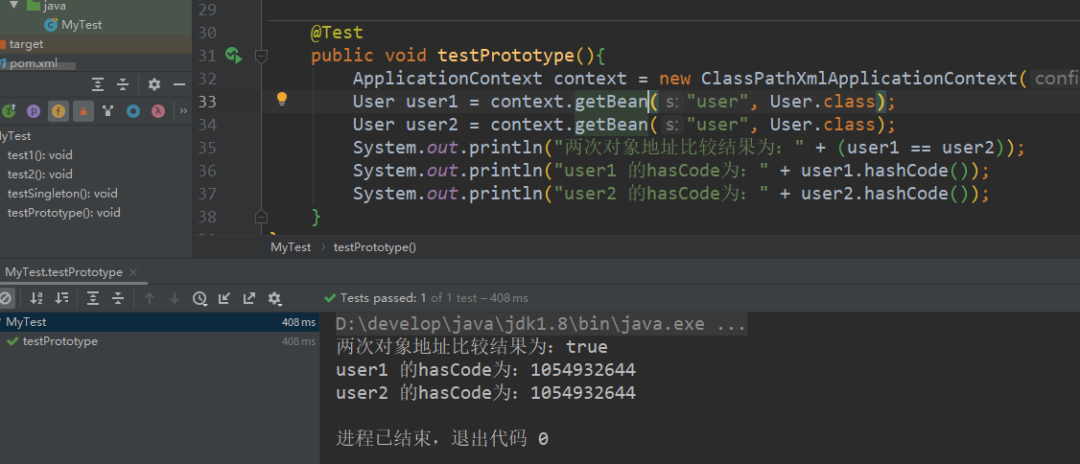Screen dimensions: 1080x464
Task: Click getBean call on line 33
Action: click(x=612, y=102)
